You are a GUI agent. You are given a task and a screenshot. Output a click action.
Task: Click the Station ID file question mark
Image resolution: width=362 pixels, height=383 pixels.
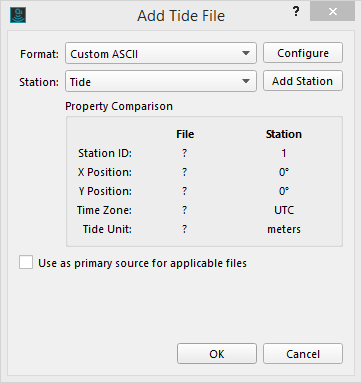[x=185, y=153]
